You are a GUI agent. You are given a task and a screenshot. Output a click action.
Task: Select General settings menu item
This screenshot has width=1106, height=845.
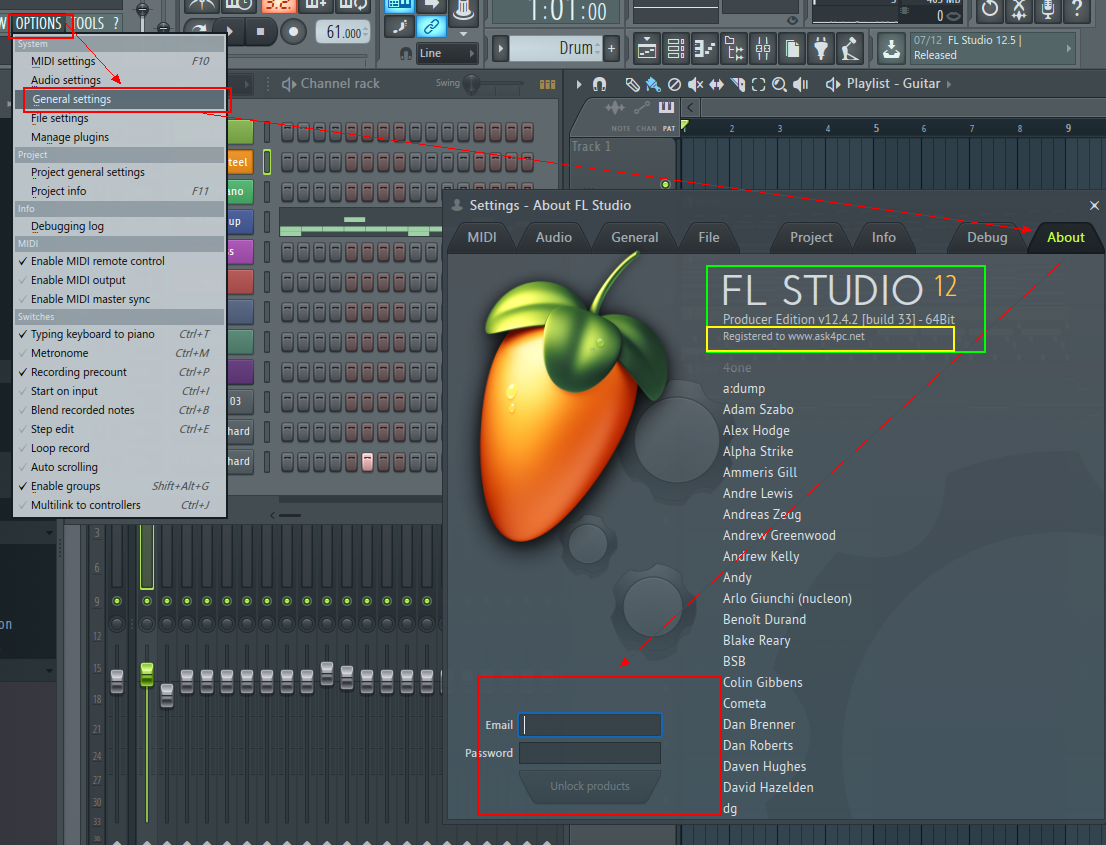click(120, 99)
